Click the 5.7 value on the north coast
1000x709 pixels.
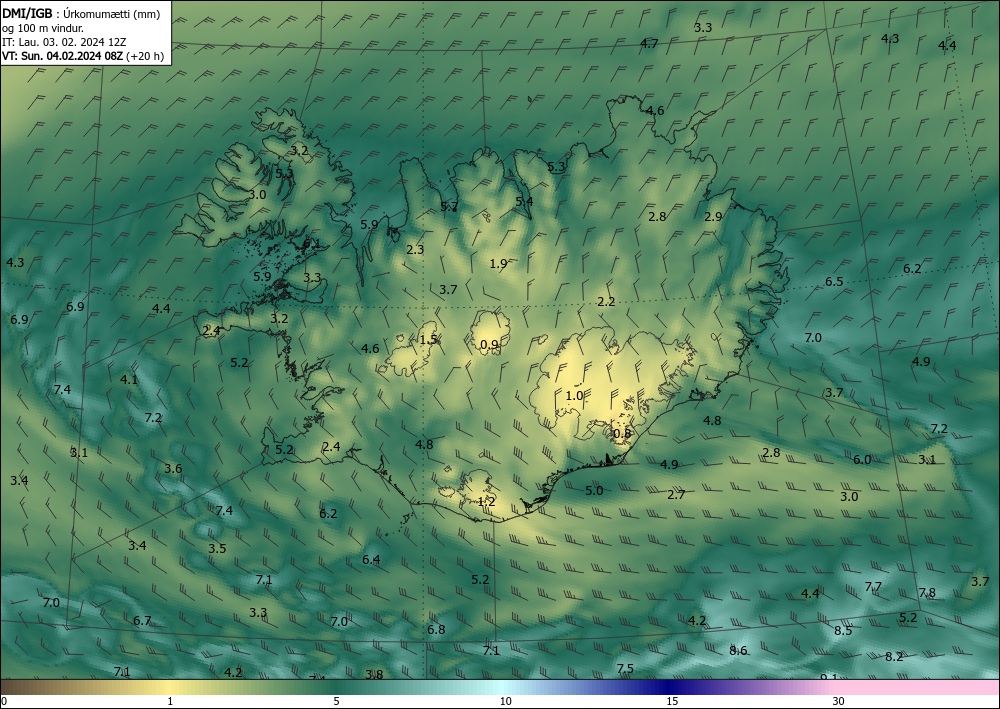[449, 207]
